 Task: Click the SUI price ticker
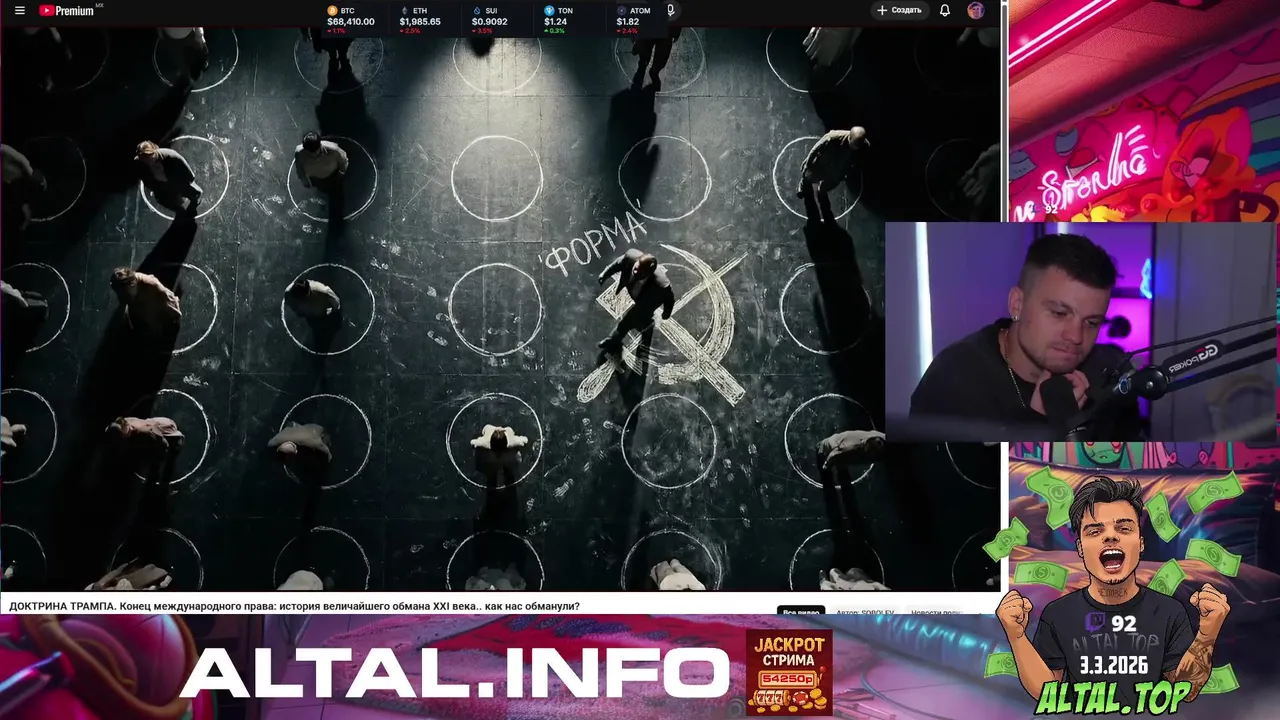coord(489,18)
